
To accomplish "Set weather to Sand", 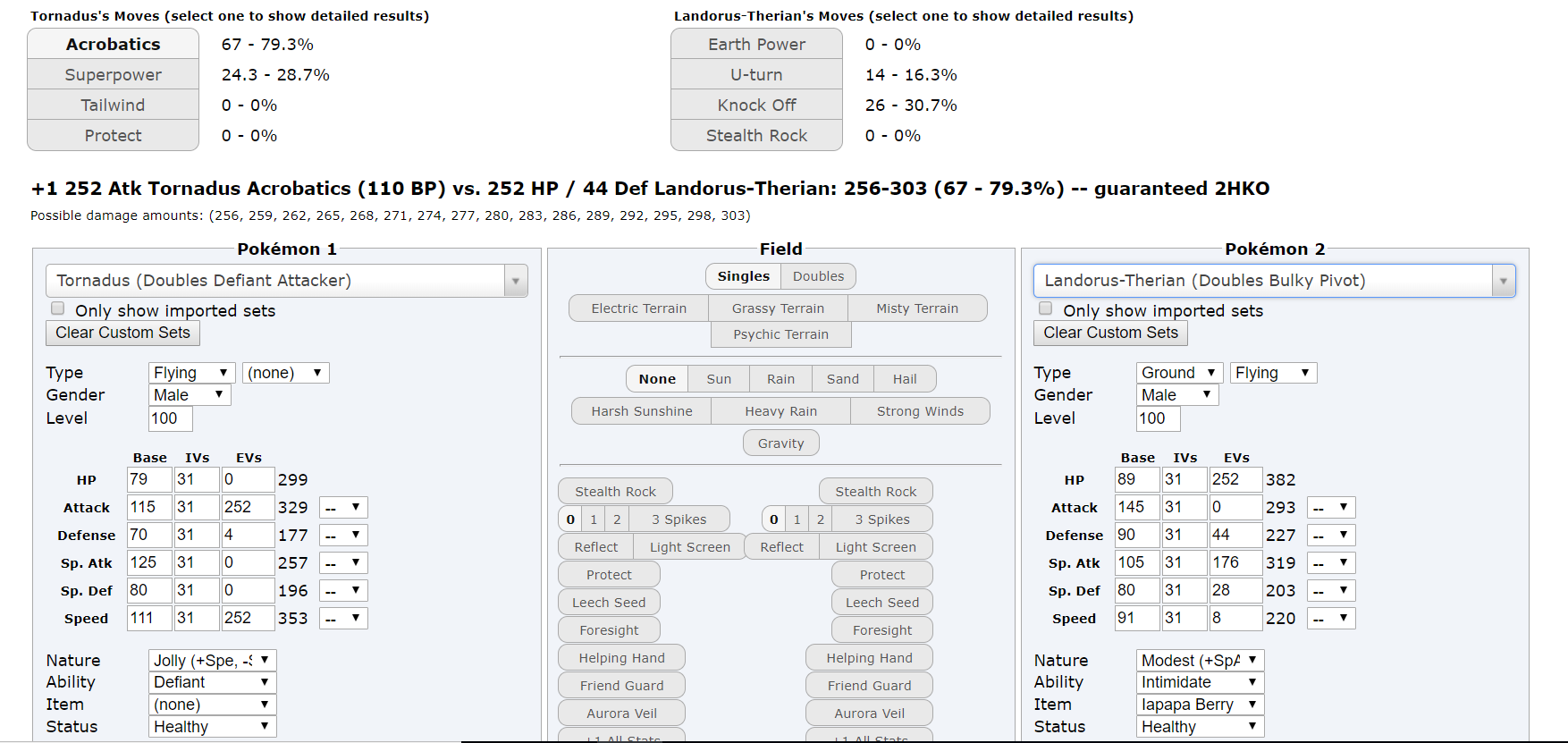I will [x=843, y=379].
